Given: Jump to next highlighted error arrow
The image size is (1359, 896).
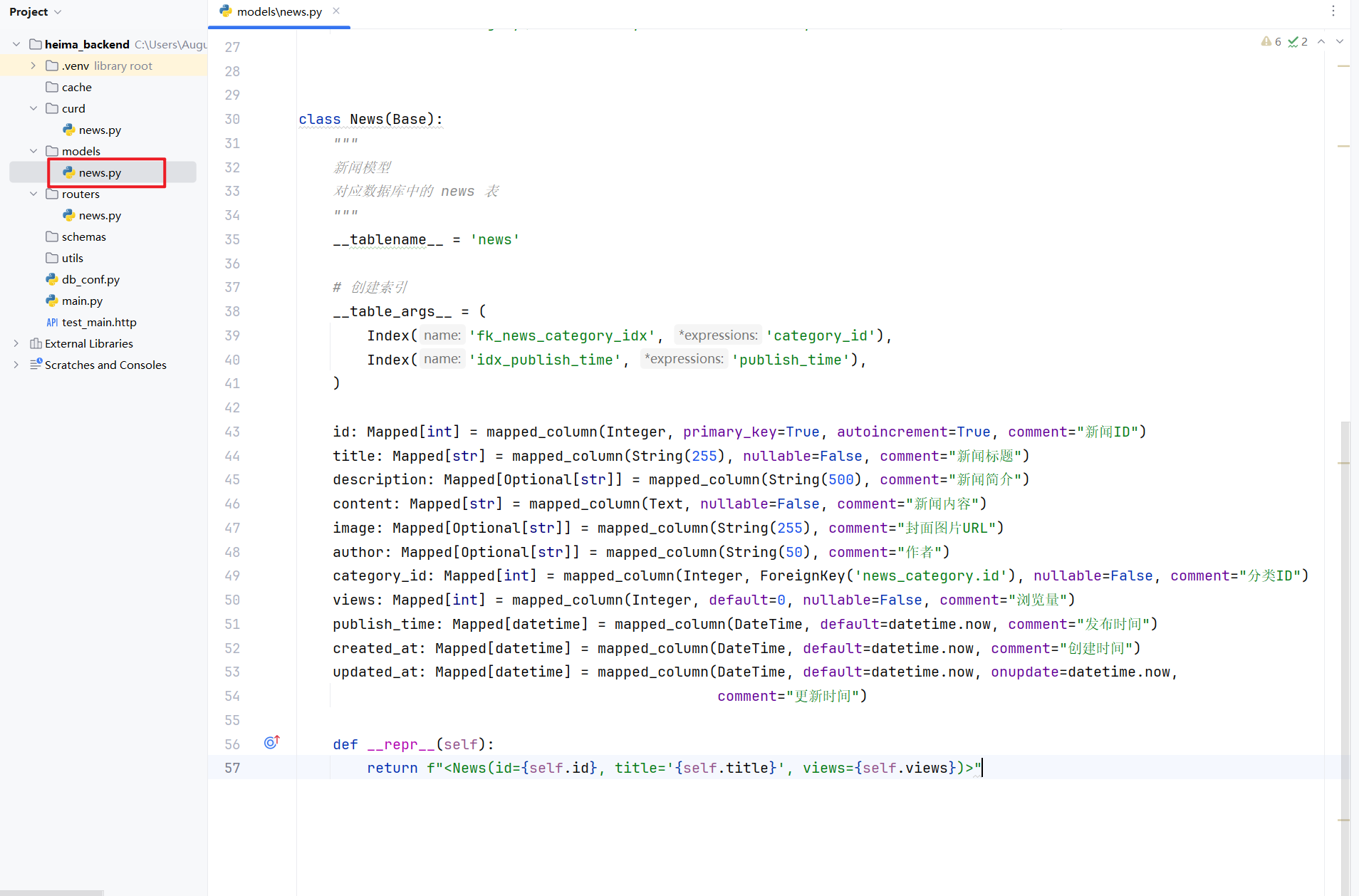Looking at the screenshot, I should [x=1340, y=42].
